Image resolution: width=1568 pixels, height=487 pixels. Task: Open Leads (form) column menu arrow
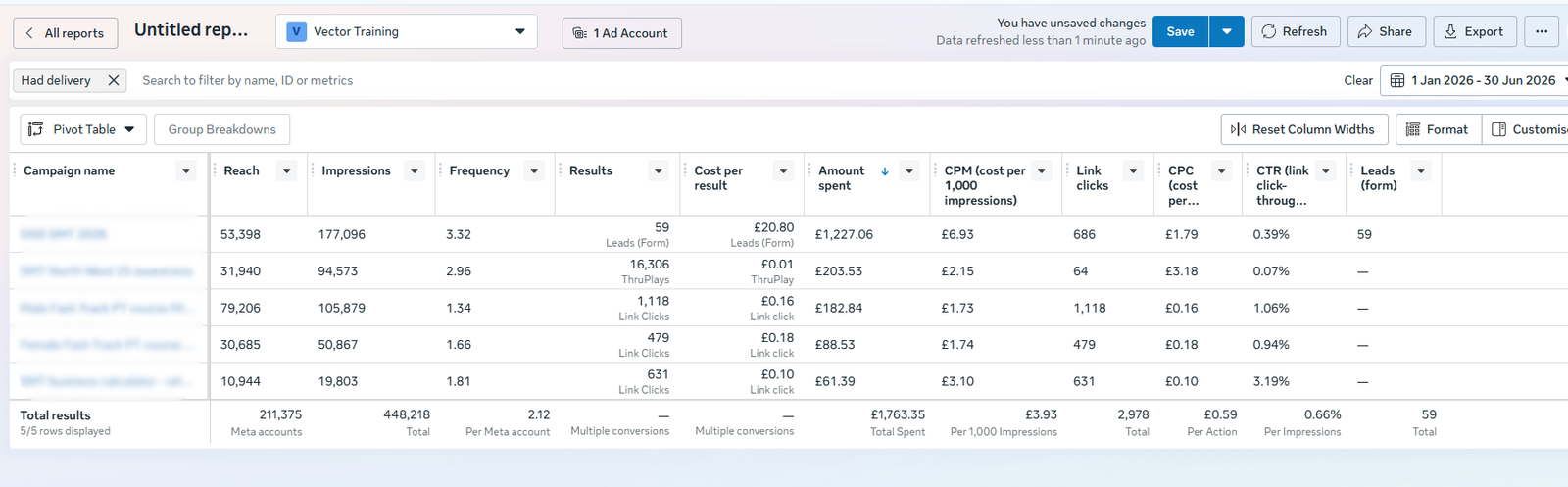(x=1421, y=170)
